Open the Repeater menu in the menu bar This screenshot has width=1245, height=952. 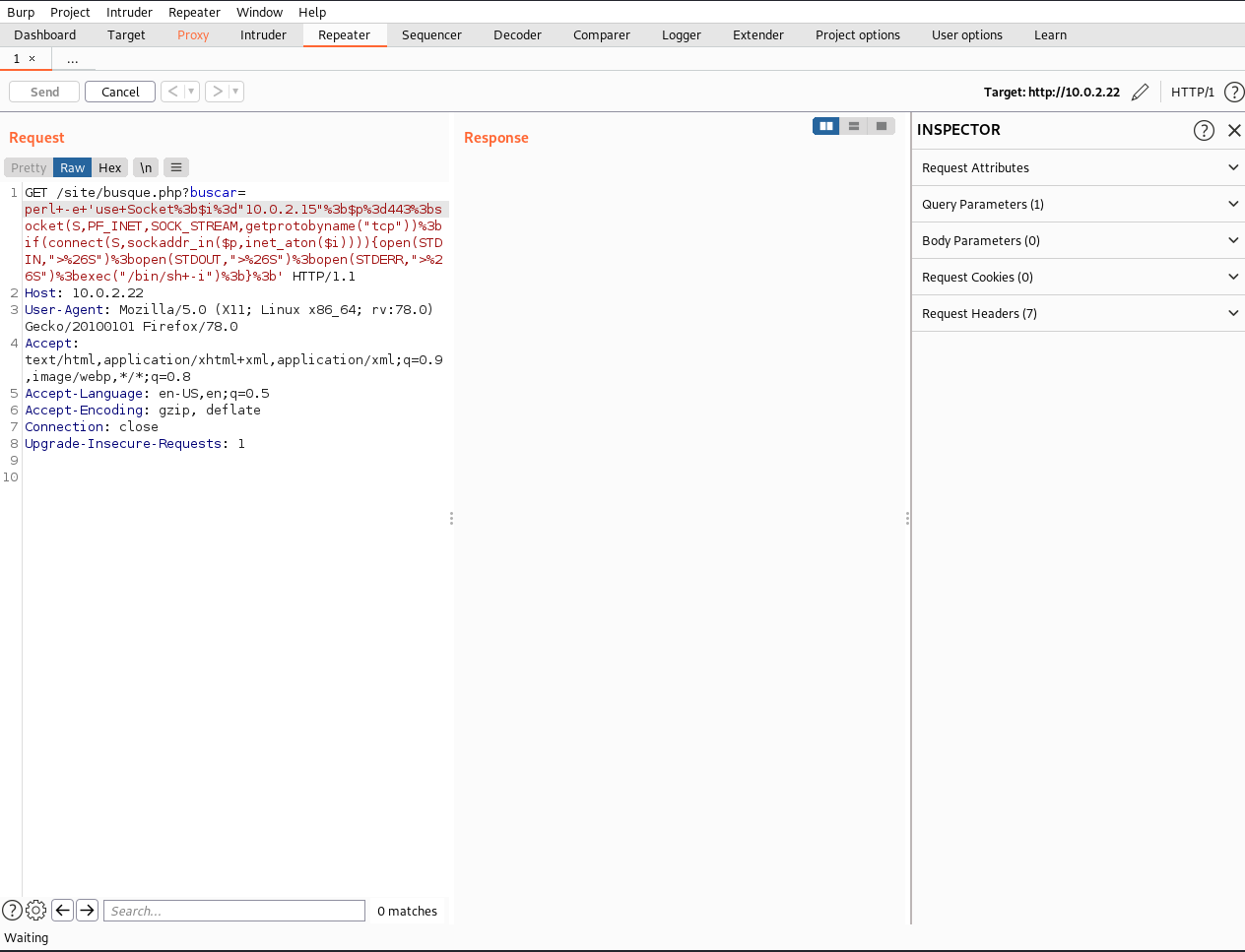[194, 12]
